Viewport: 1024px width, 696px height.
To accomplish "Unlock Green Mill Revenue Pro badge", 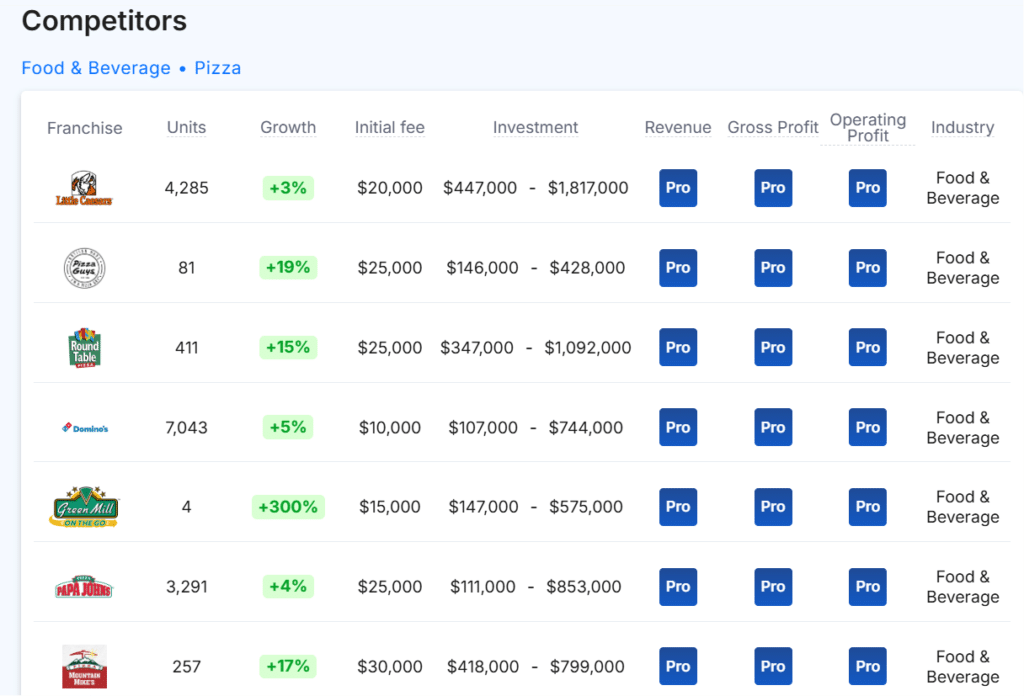I will click(x=678, y=507).
